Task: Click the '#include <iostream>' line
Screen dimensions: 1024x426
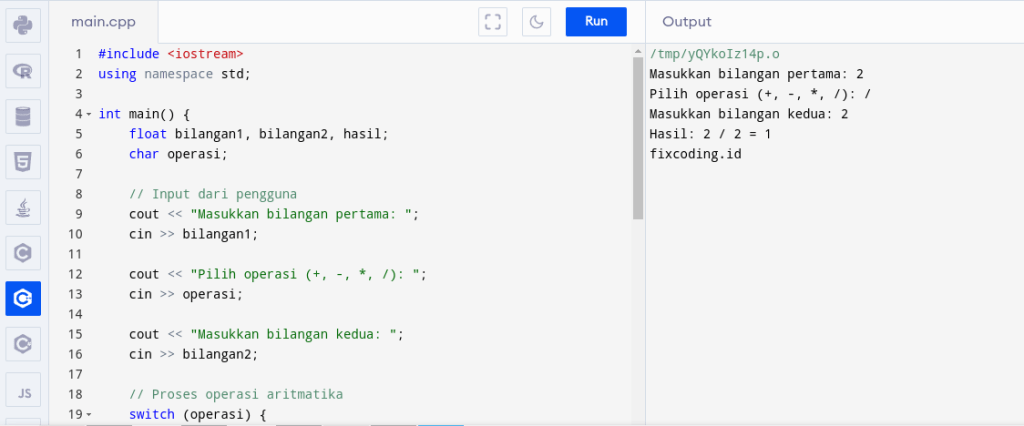Action: click(170, 54)
